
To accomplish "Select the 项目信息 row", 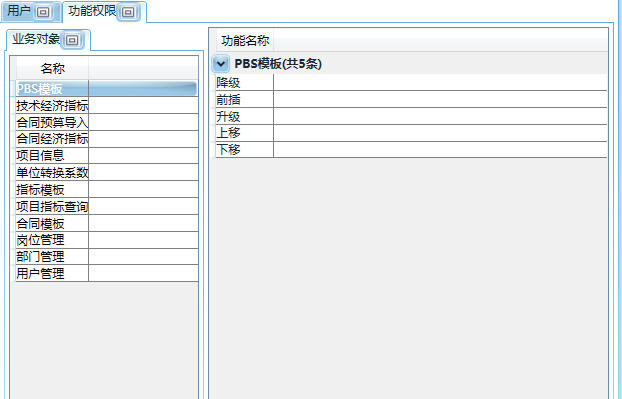I will pos(106,155).
